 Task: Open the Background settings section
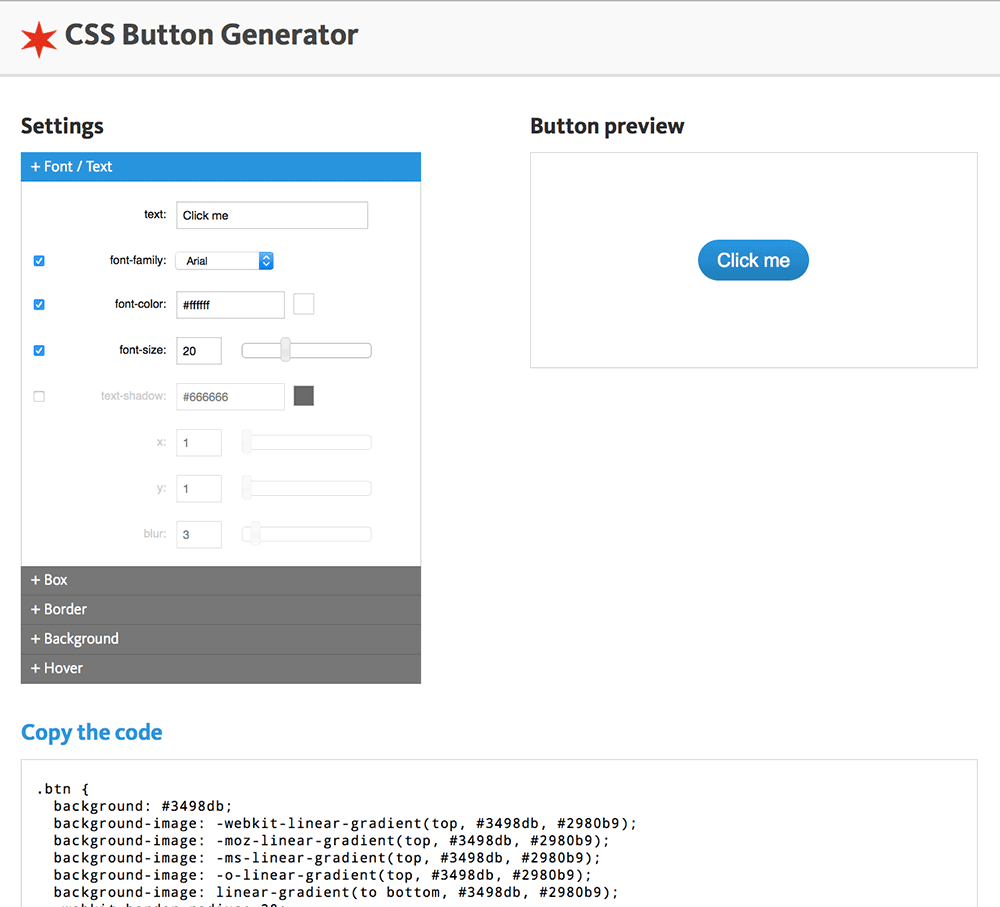[220, 639]
